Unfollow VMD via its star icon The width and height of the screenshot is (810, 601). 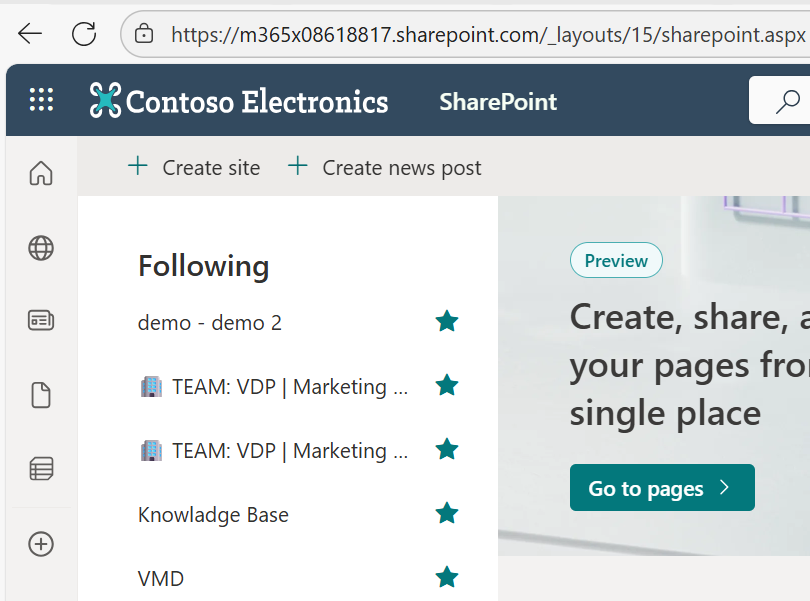point(447,578)
